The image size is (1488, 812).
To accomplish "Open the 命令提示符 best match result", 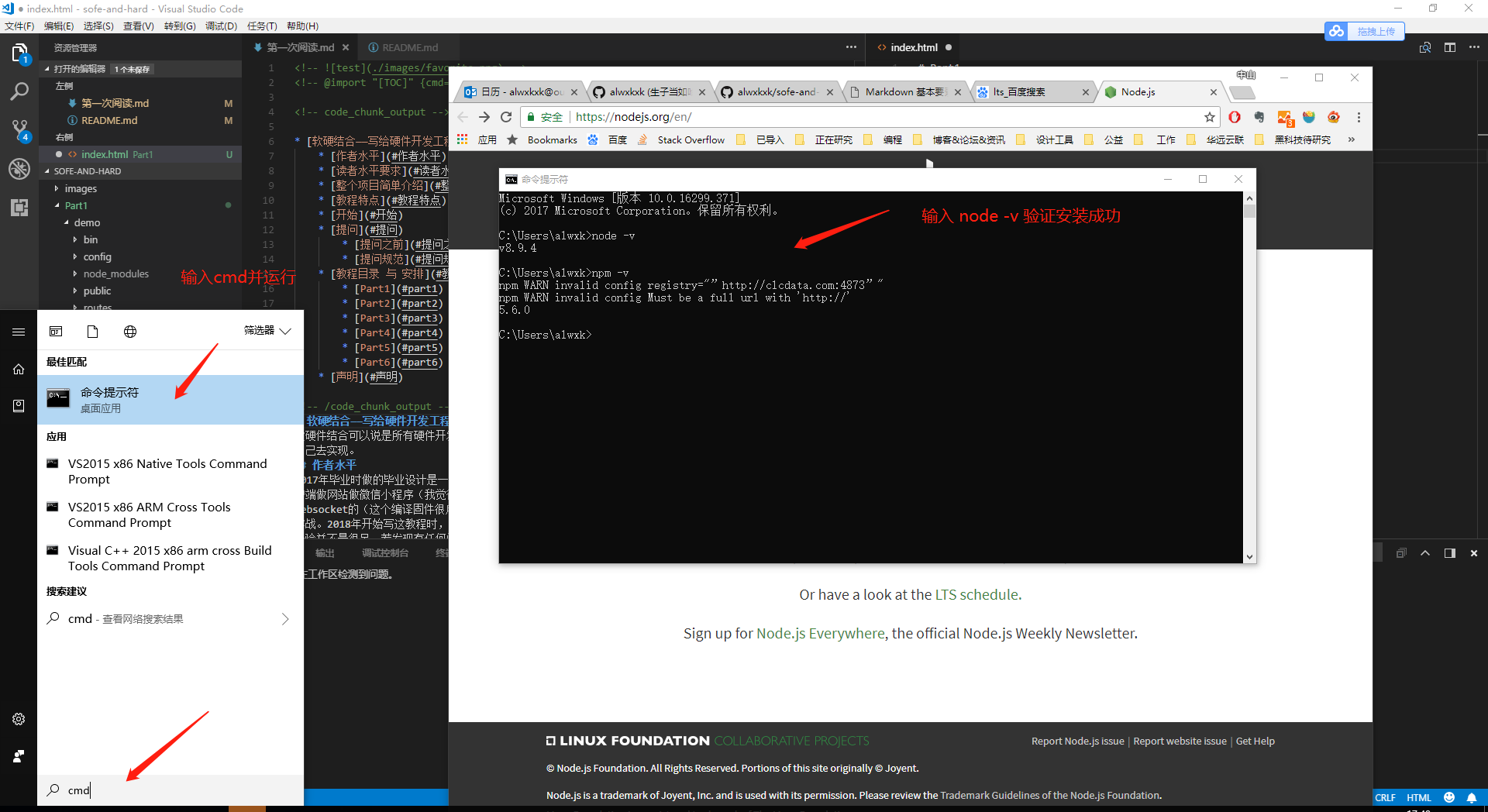I will [170, 400].
